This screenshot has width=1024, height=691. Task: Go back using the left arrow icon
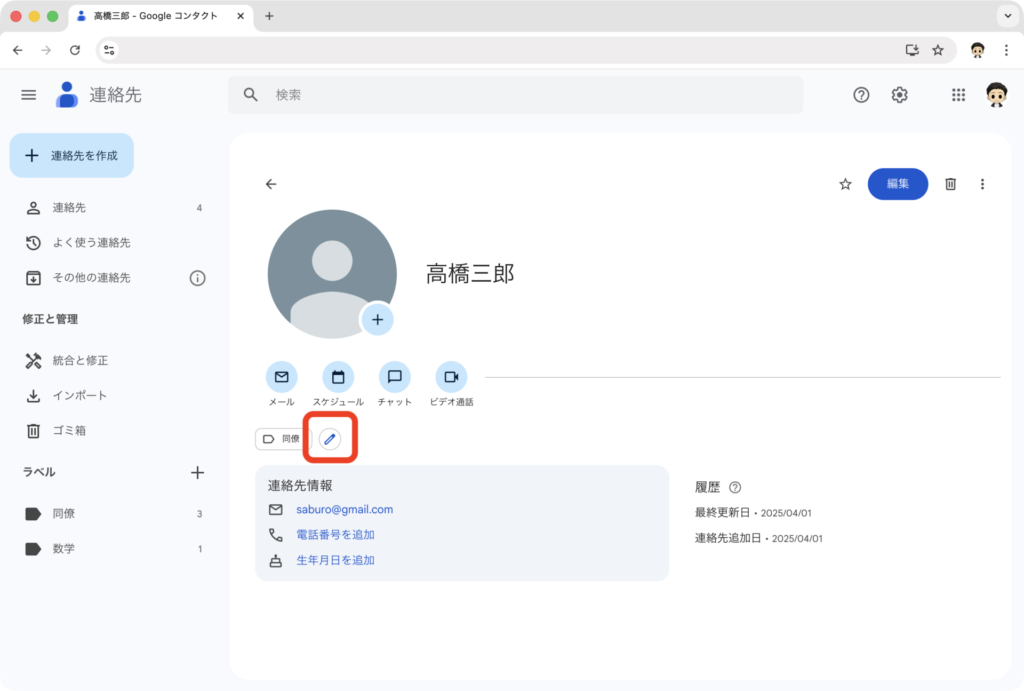point(269,184)
